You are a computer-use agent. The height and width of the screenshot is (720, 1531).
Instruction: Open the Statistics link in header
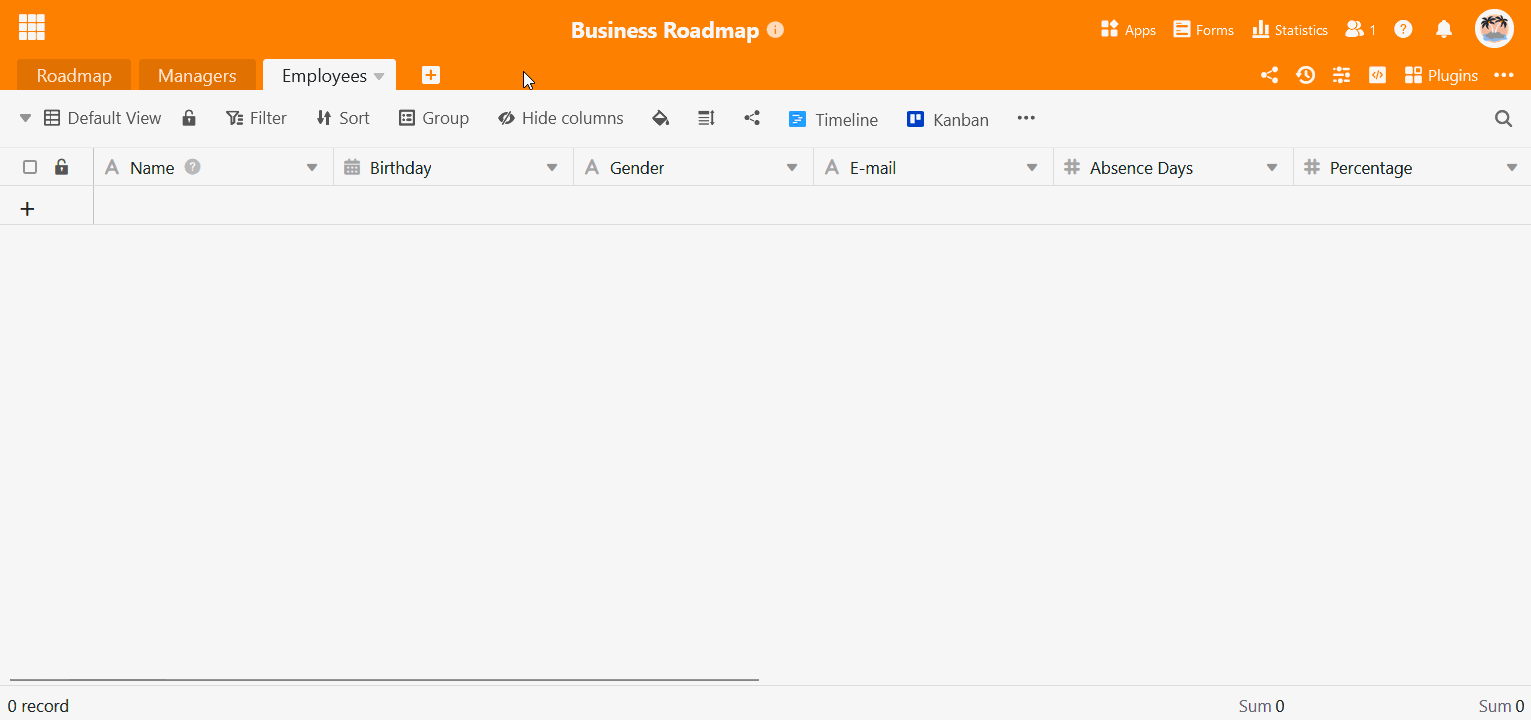coord(1290,29)
